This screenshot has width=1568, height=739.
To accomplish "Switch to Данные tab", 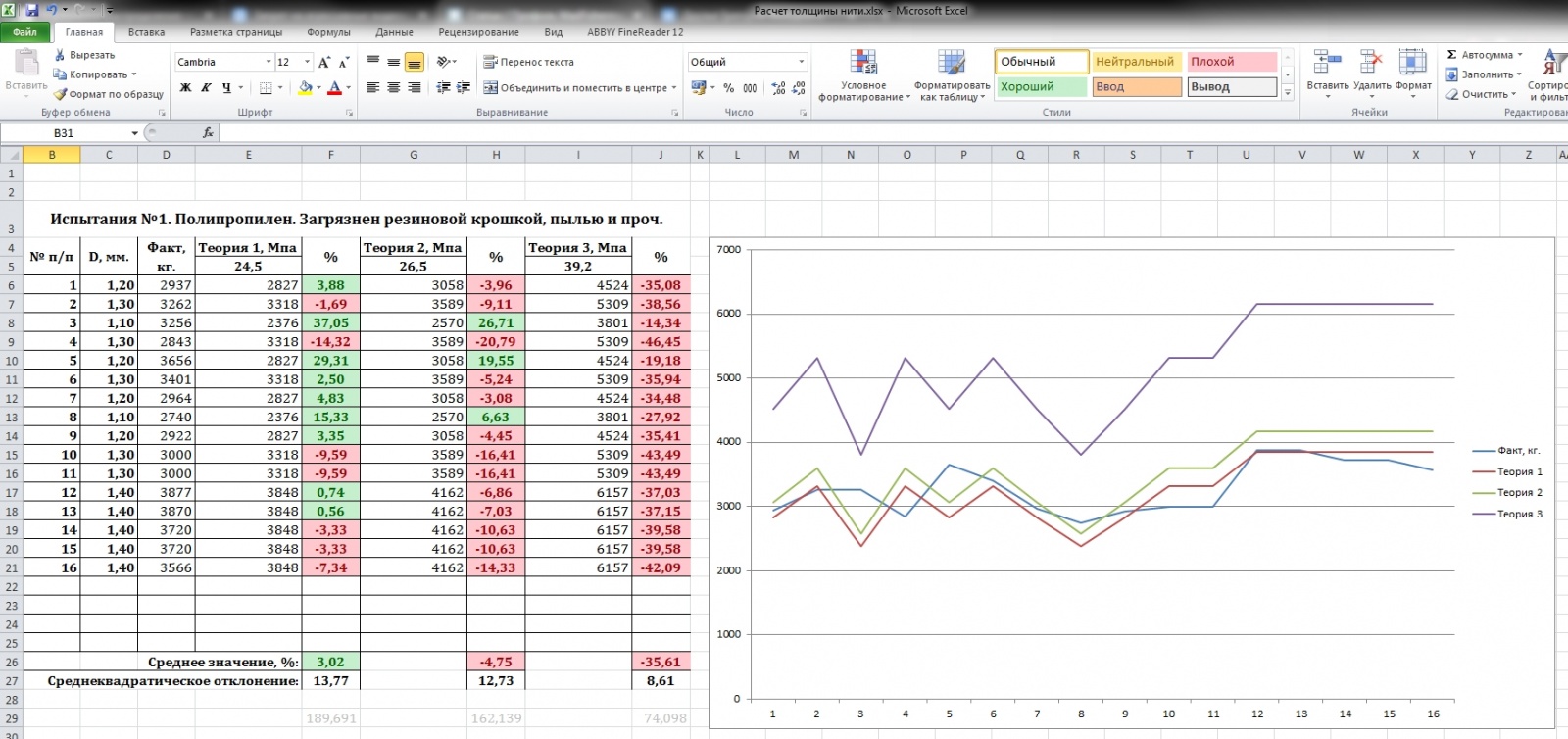I will [394, 32].
